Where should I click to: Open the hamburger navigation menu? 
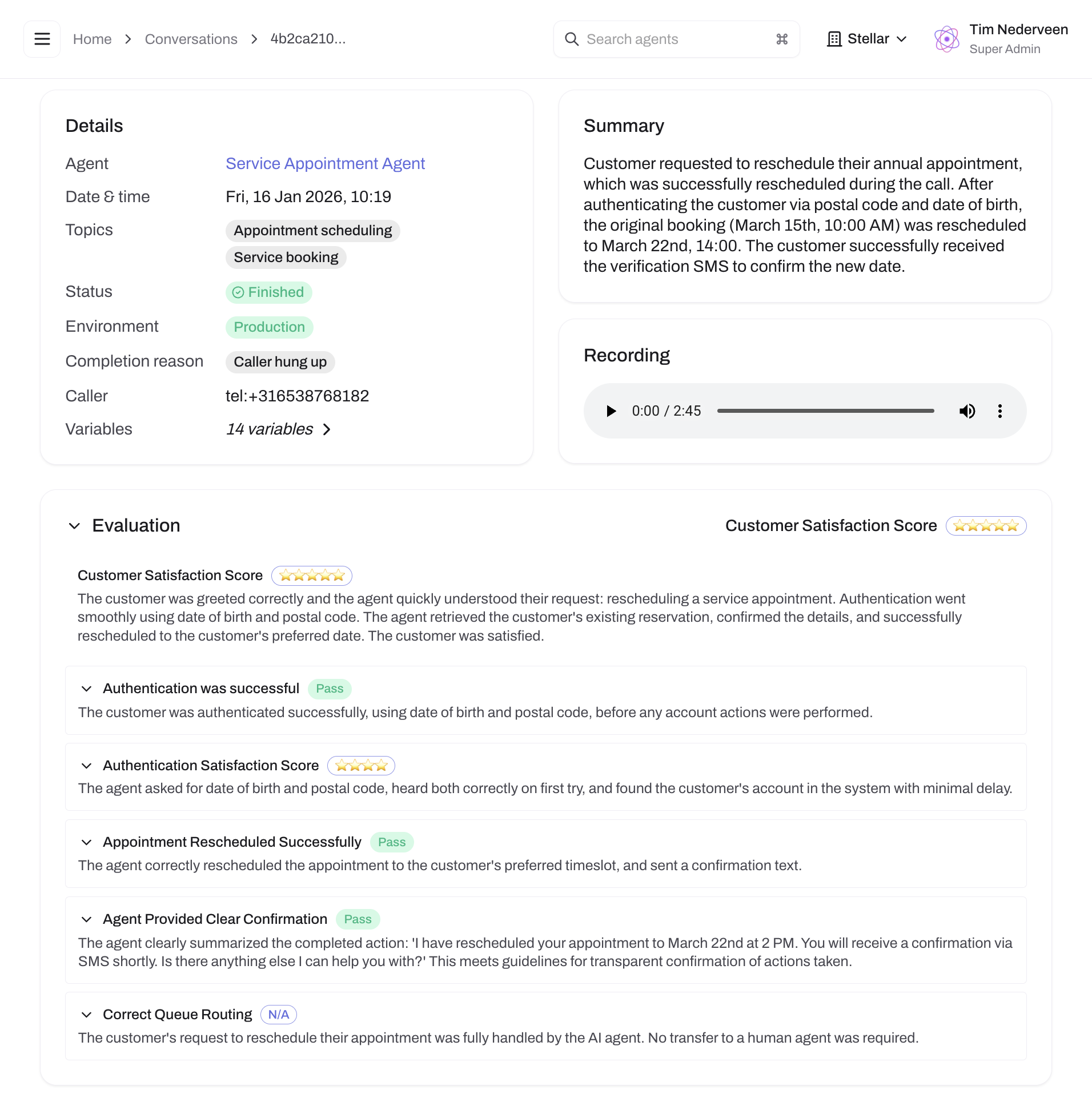tap(42, 38)
